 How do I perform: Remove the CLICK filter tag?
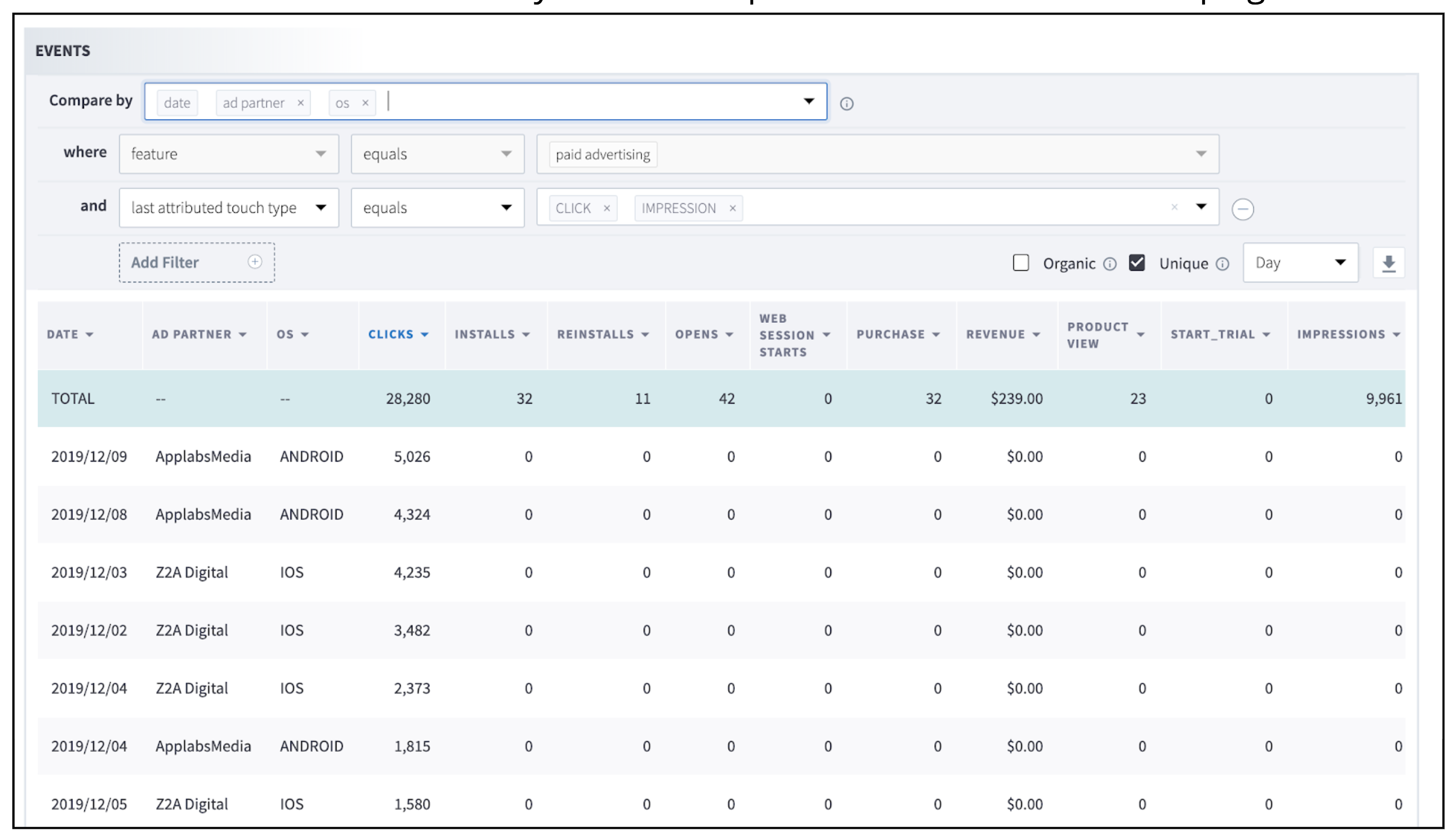pyautogui.click(x=606, y=208)
